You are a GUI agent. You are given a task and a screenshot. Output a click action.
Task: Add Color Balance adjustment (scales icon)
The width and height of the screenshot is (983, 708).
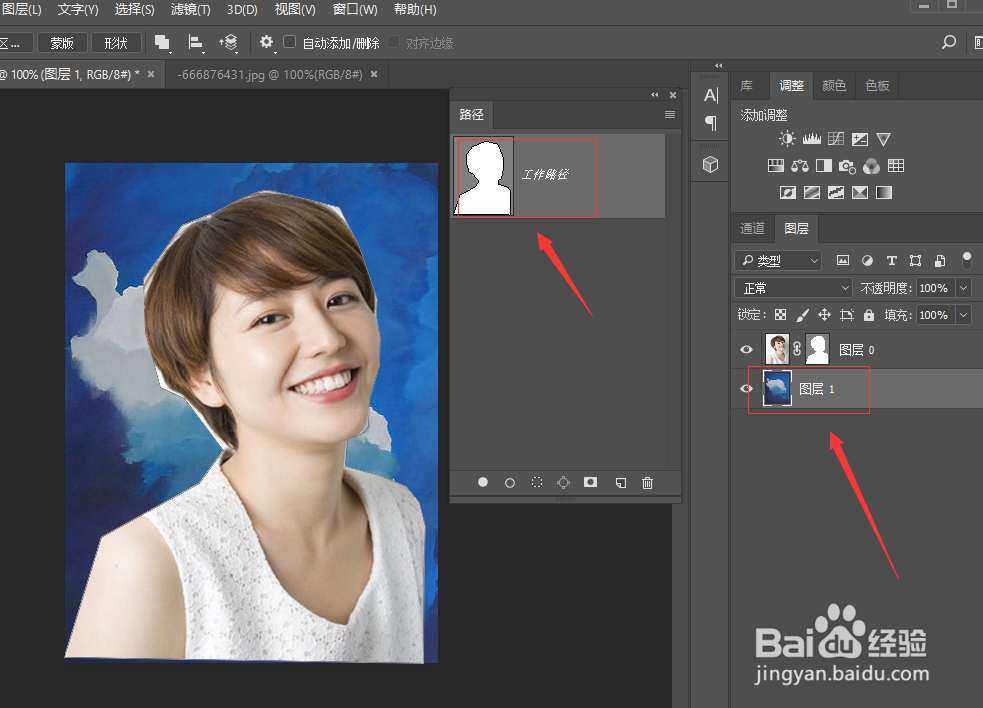pos(799,166)
